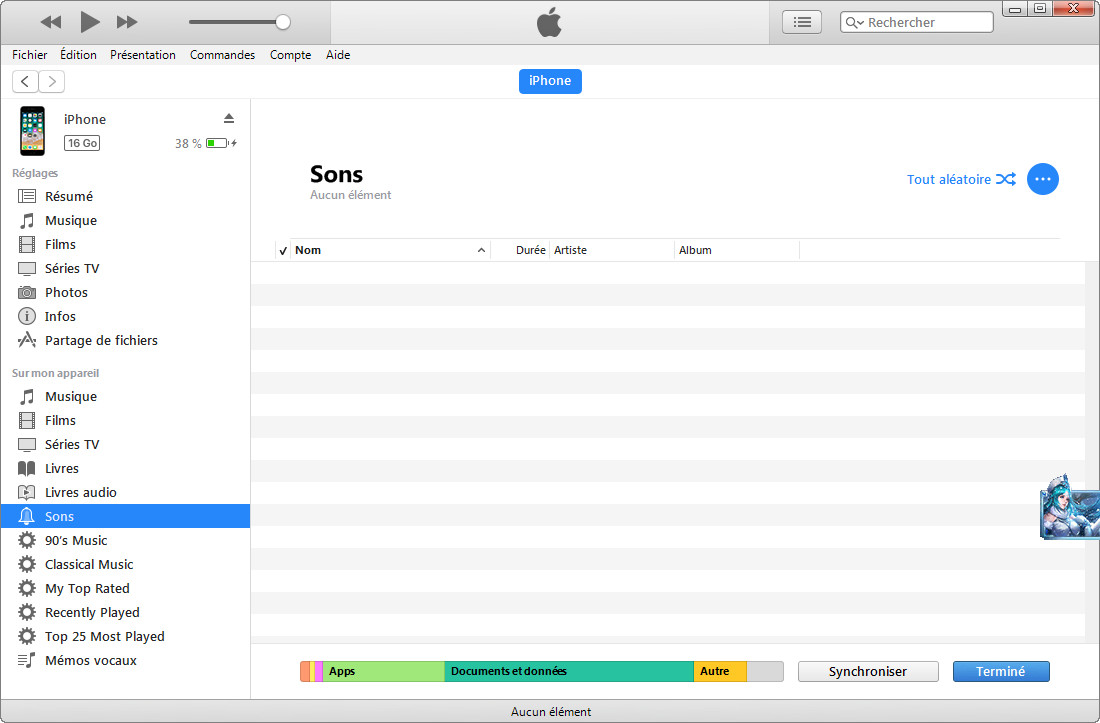
Task: Open the Commandes menu
Action: [x=222, y=55]
